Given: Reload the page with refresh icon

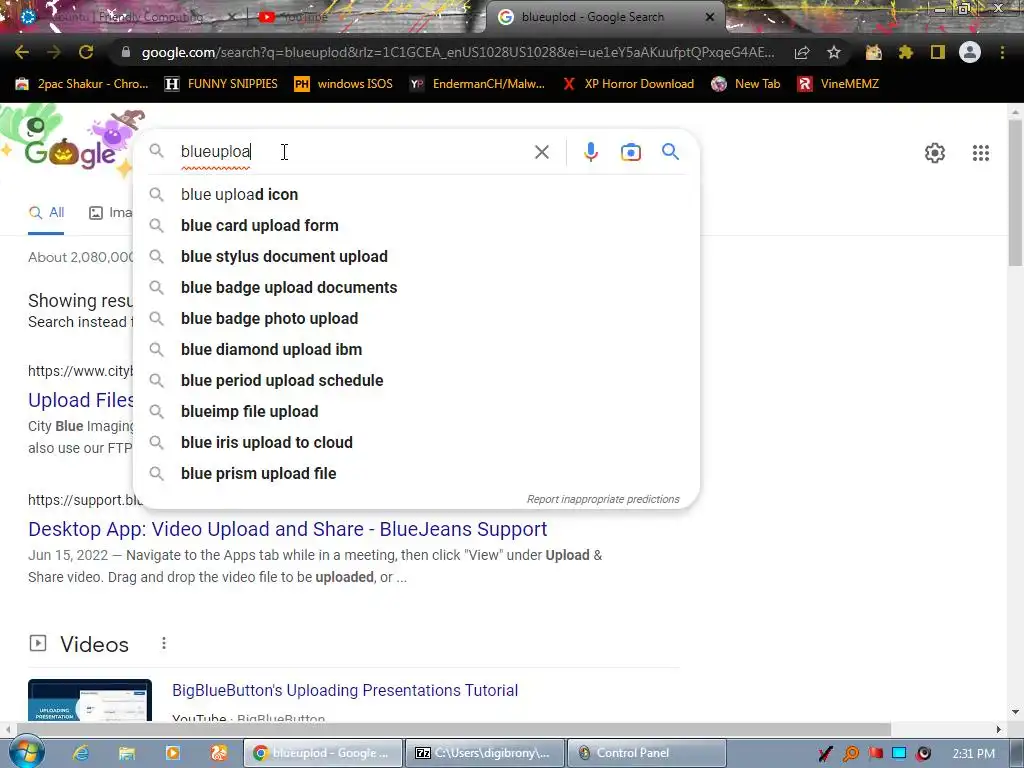Looking at the screenshot, I should (x=86, y=52).
